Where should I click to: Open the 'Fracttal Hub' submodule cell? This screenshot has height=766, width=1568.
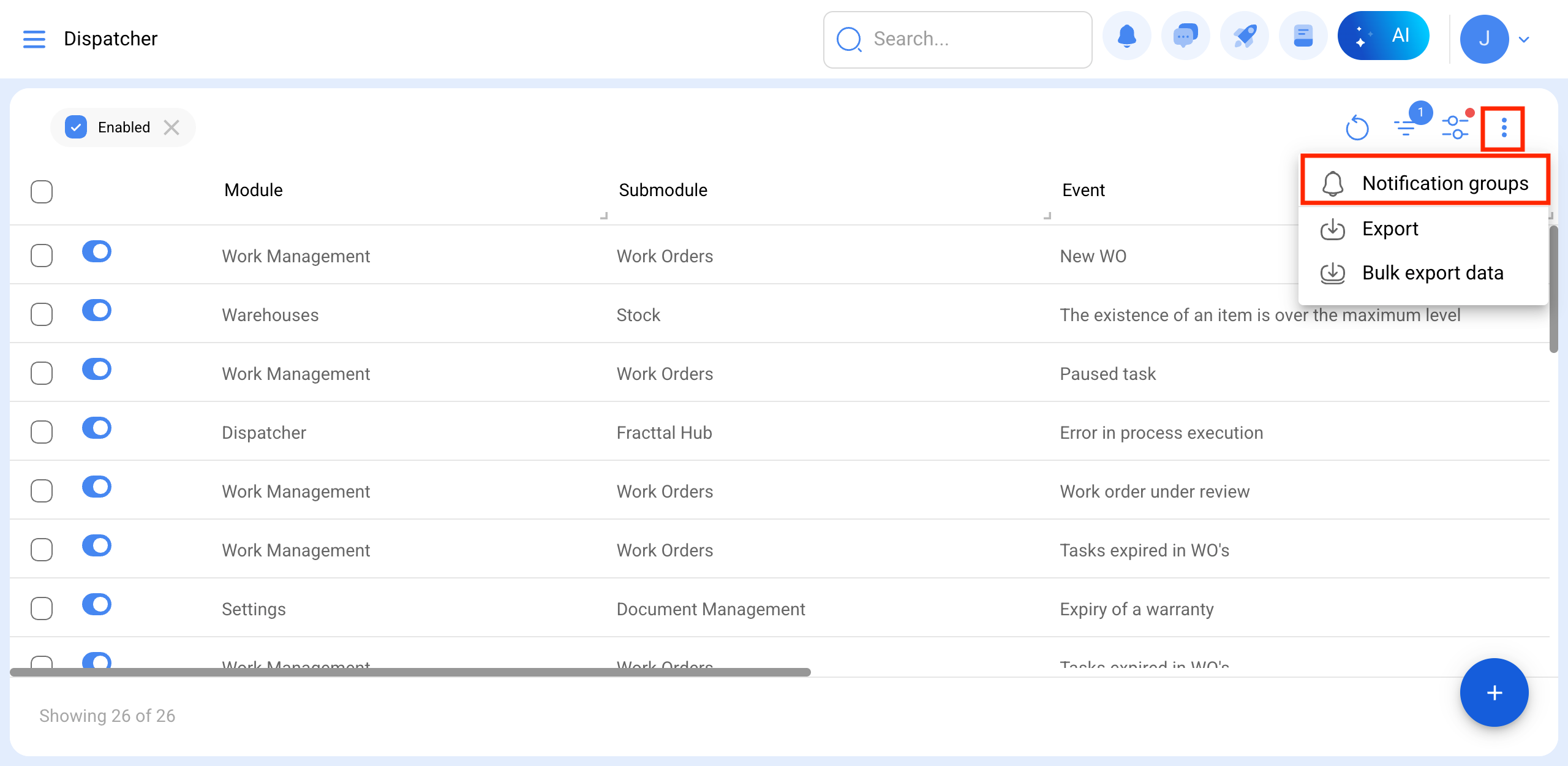[x=664, y=433]
